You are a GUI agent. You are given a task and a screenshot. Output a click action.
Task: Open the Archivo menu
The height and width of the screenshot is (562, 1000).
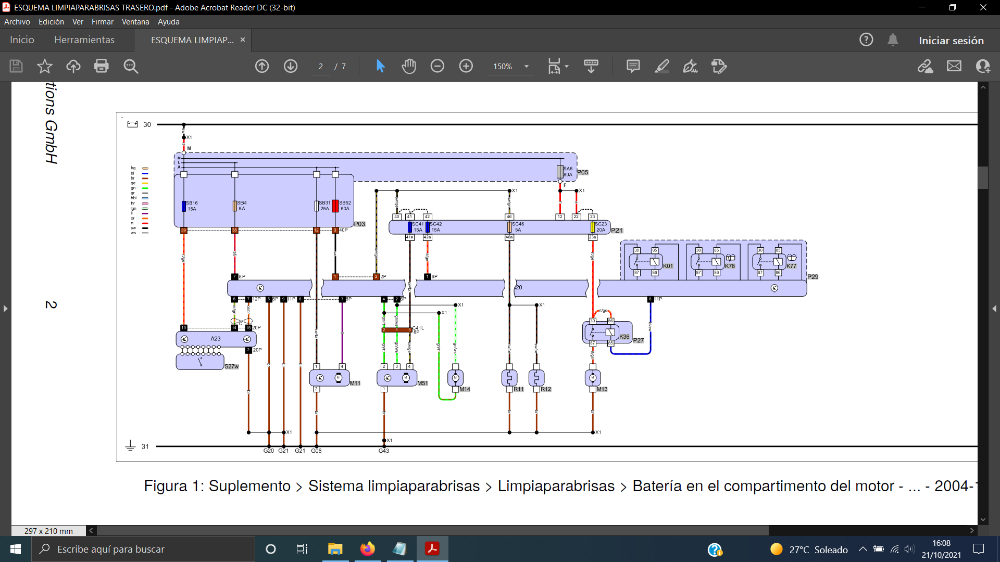(17, 22)
